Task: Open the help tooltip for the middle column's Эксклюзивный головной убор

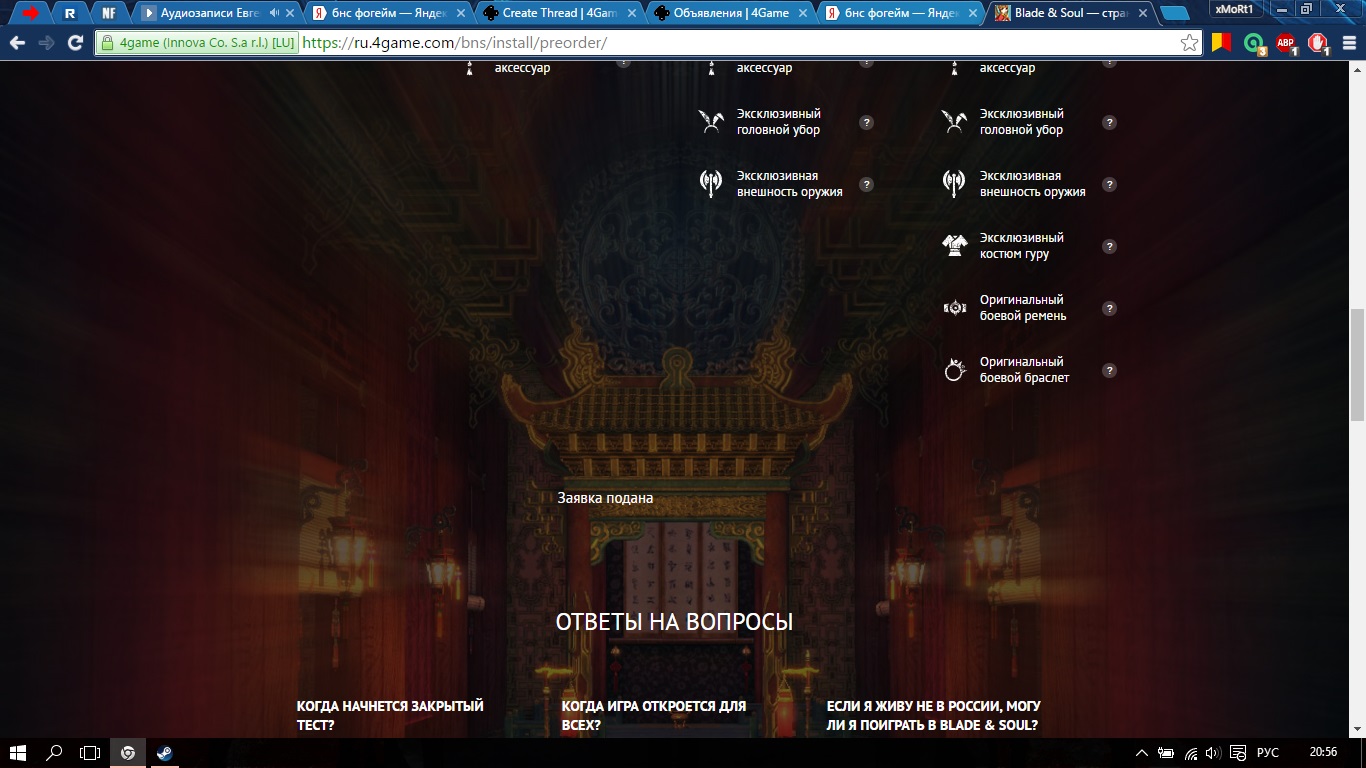Action: point(866,122)
